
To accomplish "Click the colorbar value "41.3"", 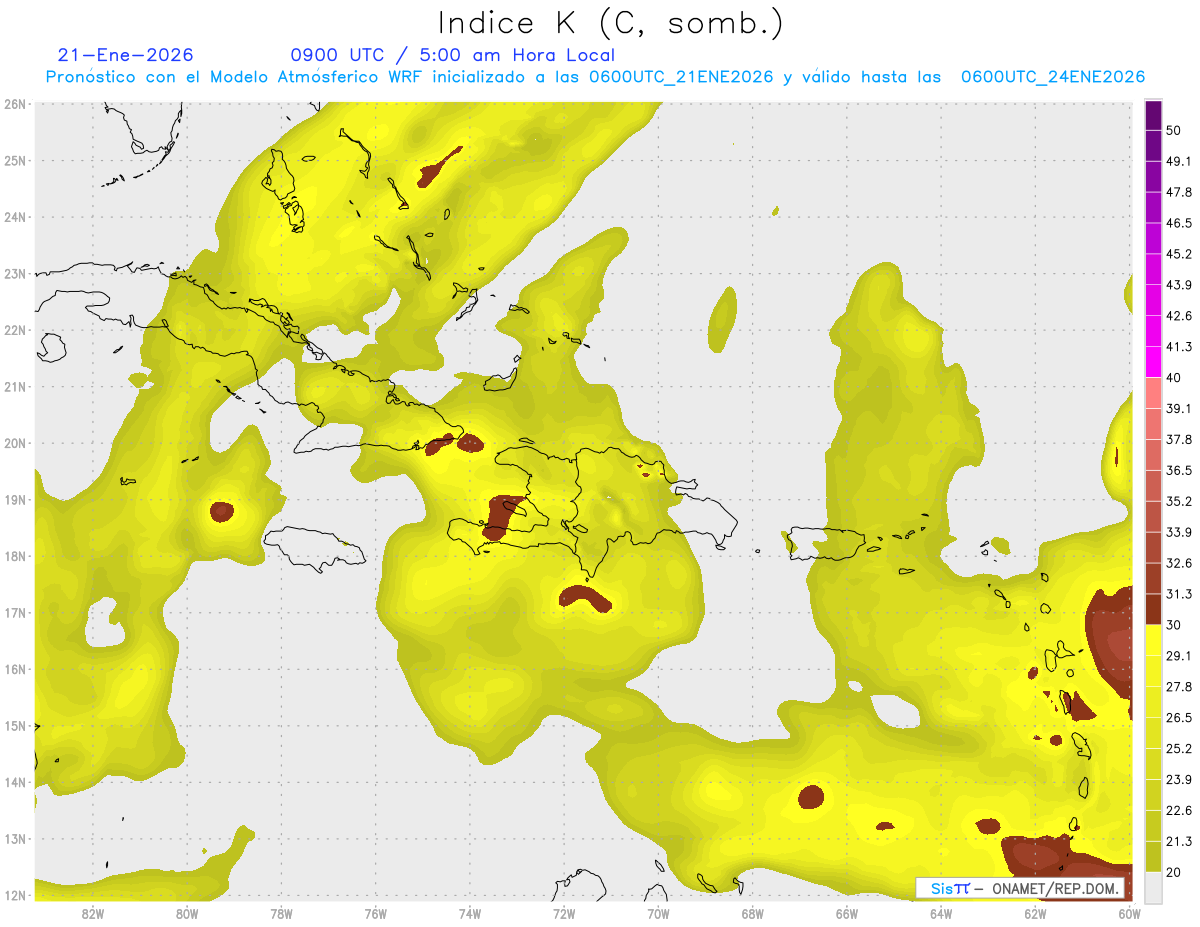I will [x=1178, y=347].
